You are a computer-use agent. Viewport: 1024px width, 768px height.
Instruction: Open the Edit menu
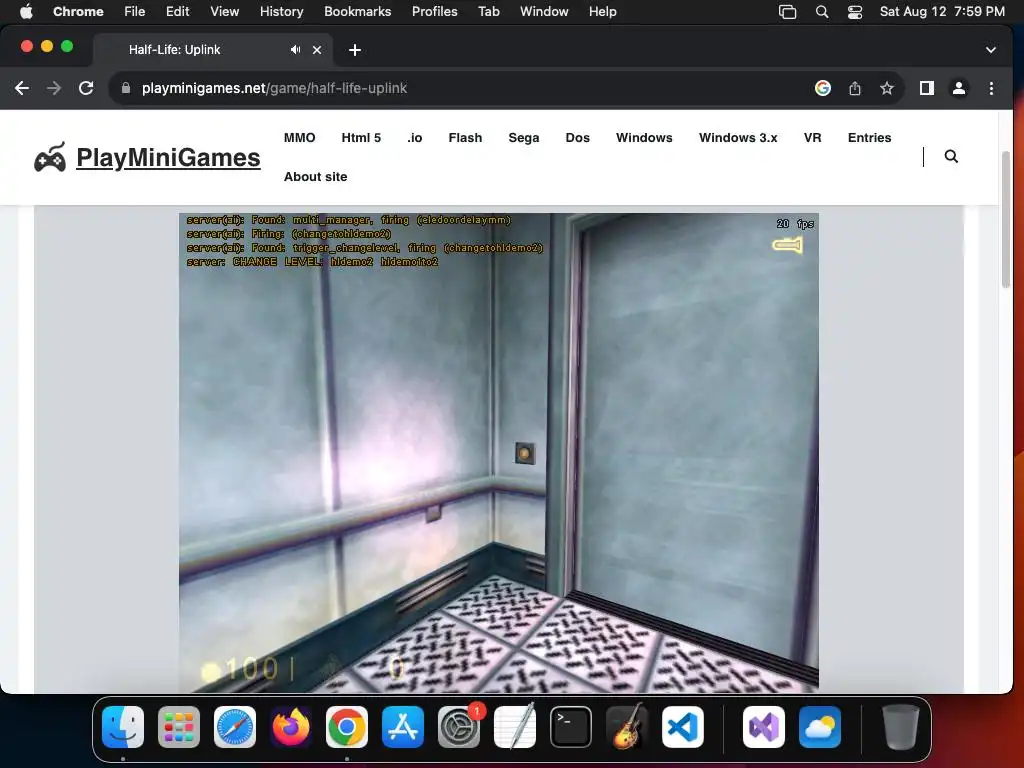click(x=178, y=12)
